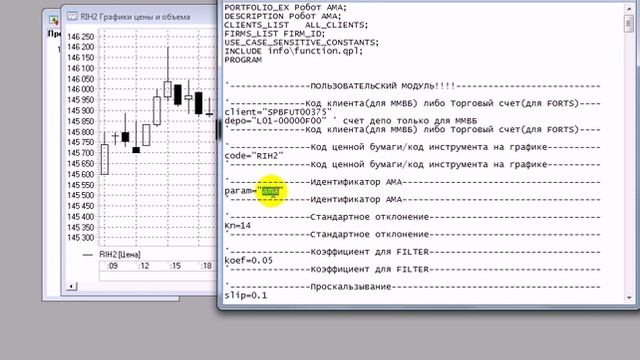Click the left scroll arrow under the RIH2 chart
The image size is (640, 360).
point(71,286)
